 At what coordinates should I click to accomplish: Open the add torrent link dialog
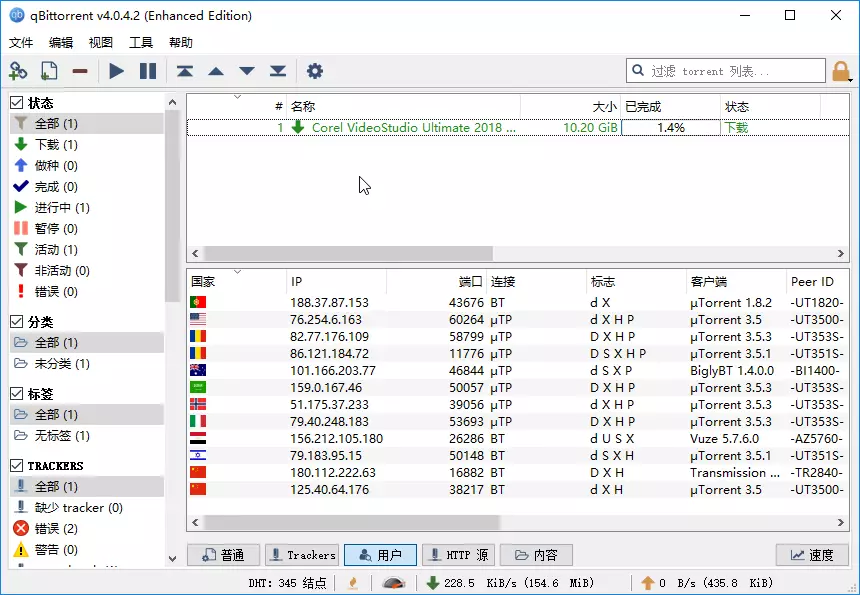point(20,71)
